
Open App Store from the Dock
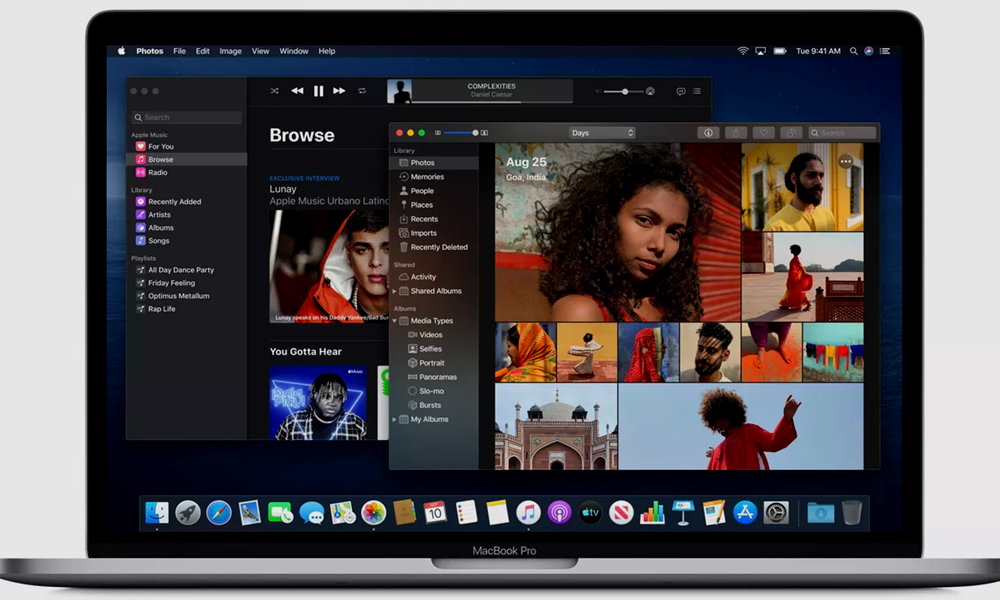744,513
